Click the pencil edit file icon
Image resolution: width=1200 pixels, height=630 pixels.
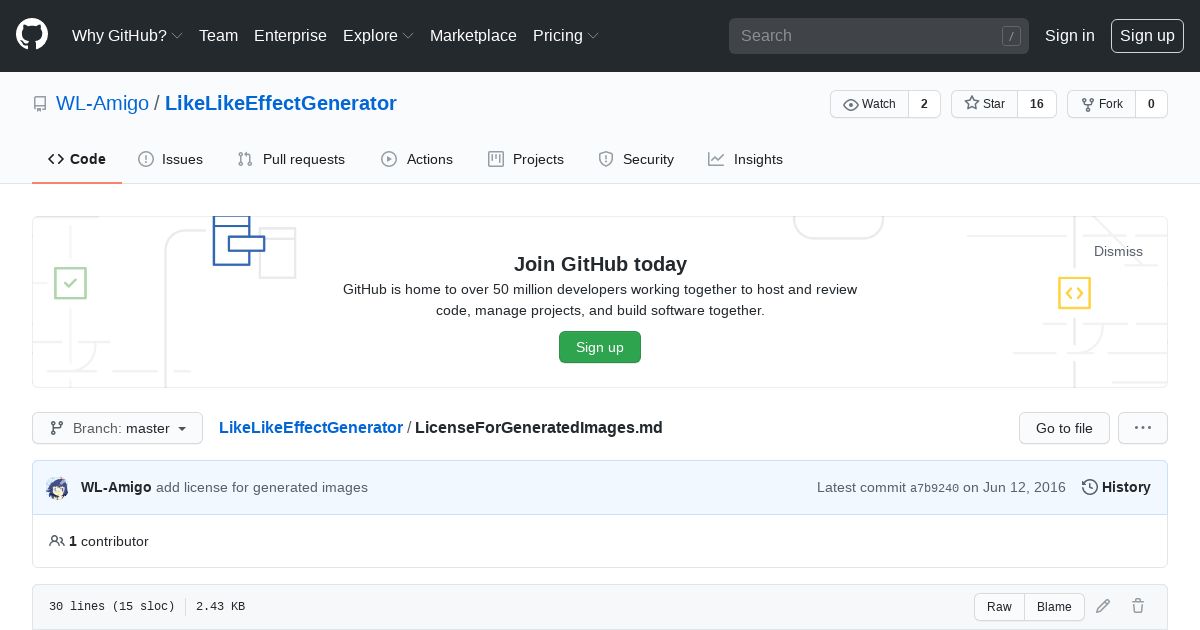click(x=1103, y=606)
